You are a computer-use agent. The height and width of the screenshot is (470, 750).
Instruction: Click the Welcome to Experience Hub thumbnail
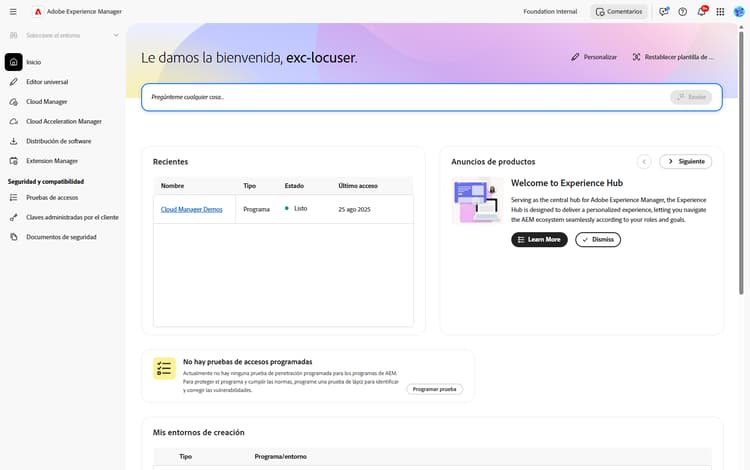[477, 200]
